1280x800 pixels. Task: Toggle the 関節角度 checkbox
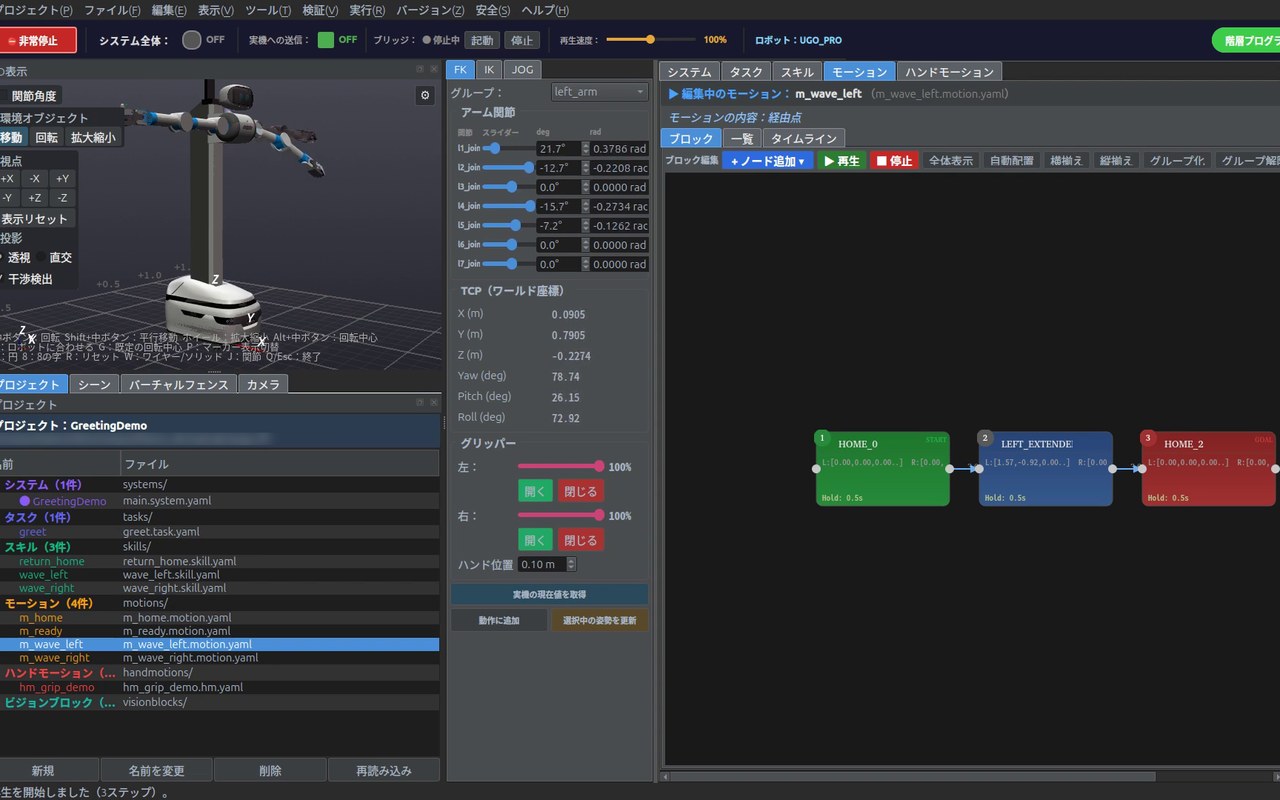pos(30,96)
